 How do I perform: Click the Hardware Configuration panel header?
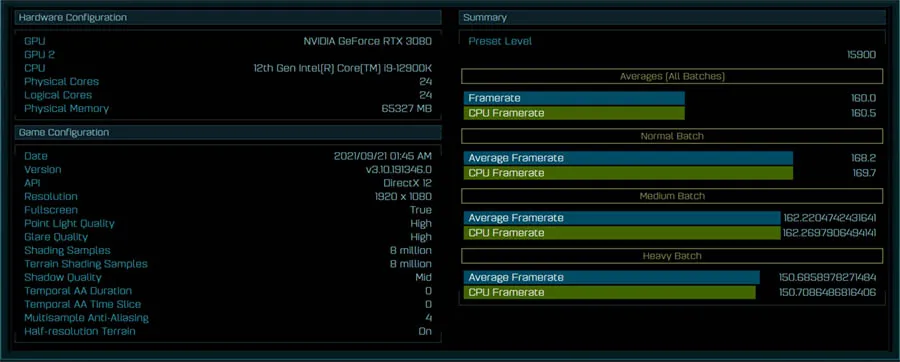coord(228,17)
